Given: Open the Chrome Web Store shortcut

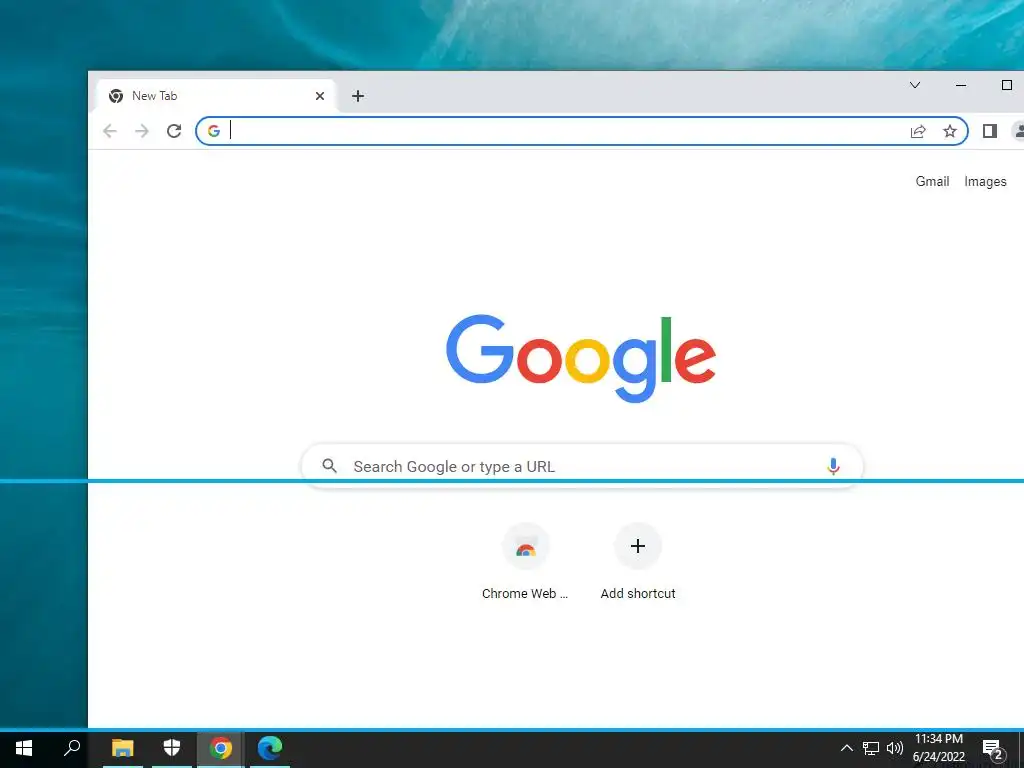Looking at the screenshot, I should pos(526,562).
